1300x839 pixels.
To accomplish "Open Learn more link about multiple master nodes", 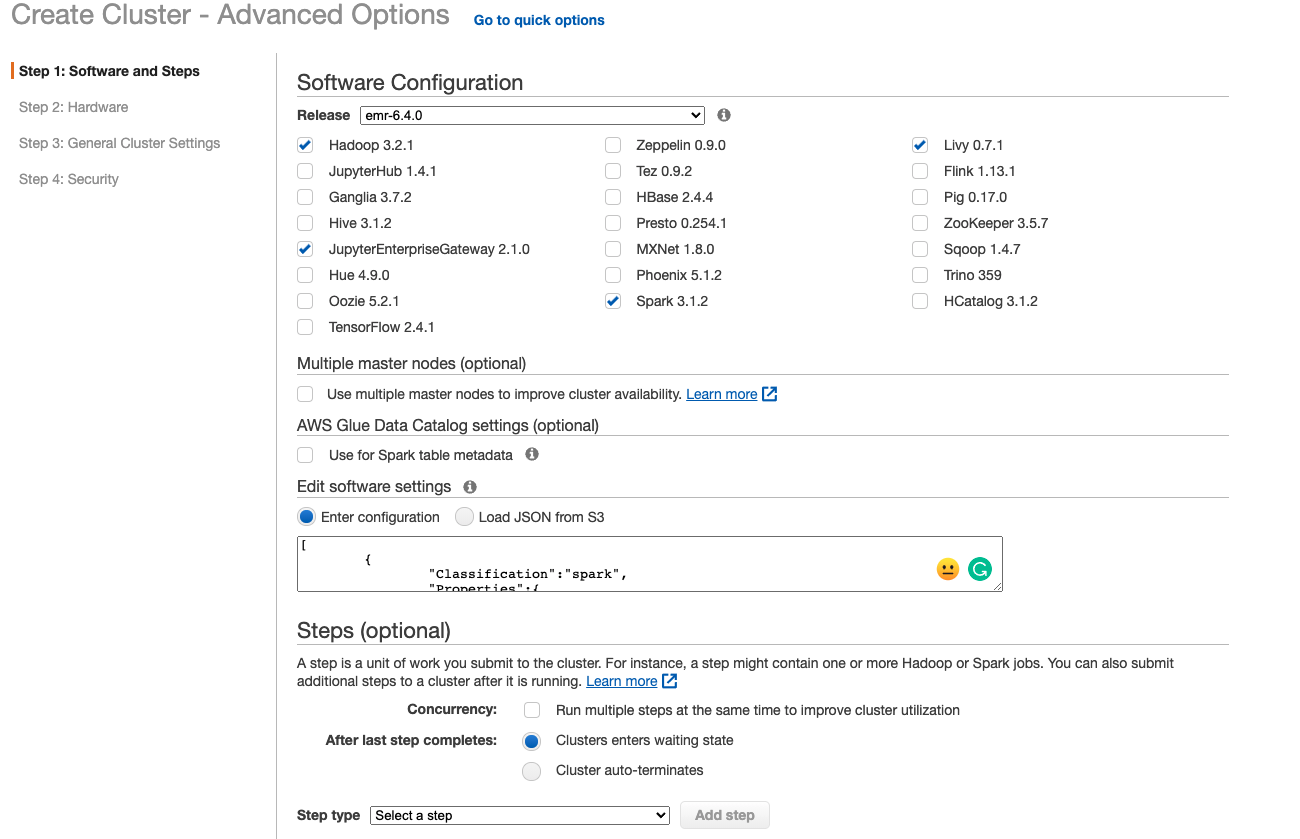I will click(721, 394).
